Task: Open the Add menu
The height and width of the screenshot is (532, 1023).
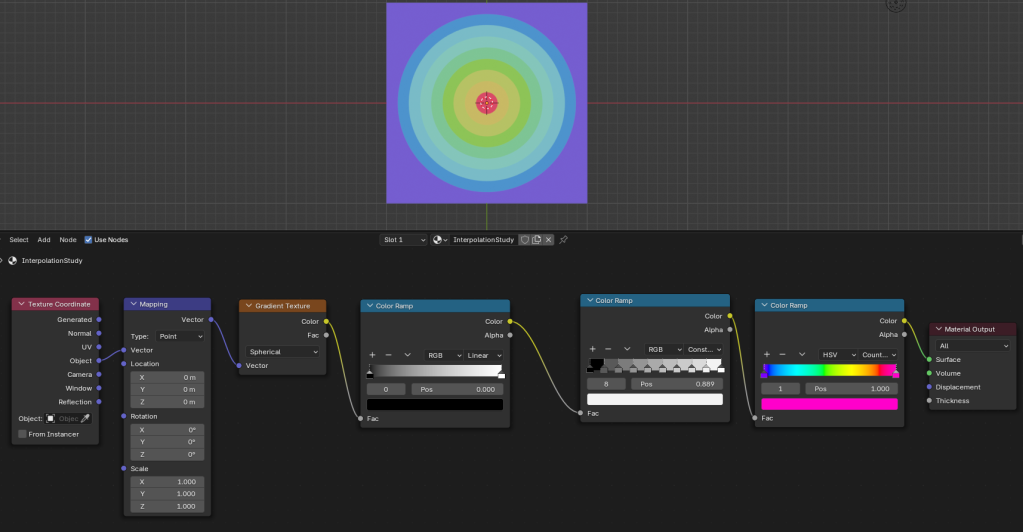Action: coord(44,240)
